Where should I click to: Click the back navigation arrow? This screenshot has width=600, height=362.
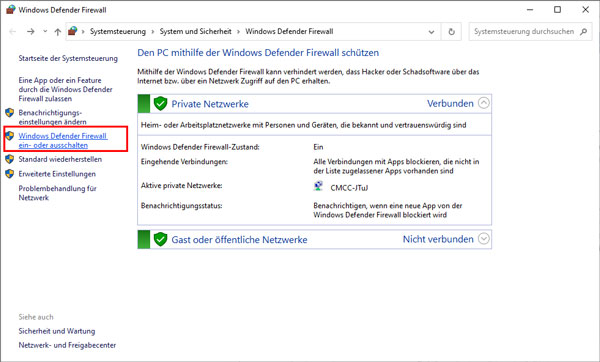click(13, 32)
